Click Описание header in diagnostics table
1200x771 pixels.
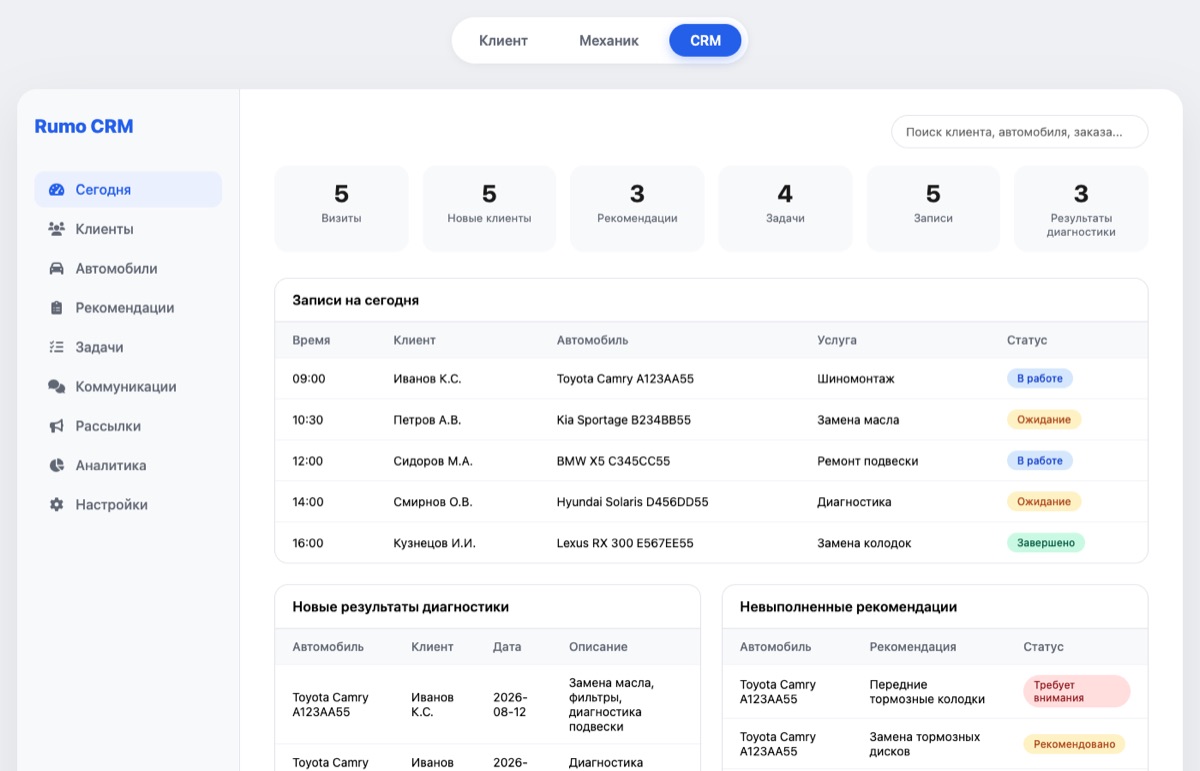(598, 647)
